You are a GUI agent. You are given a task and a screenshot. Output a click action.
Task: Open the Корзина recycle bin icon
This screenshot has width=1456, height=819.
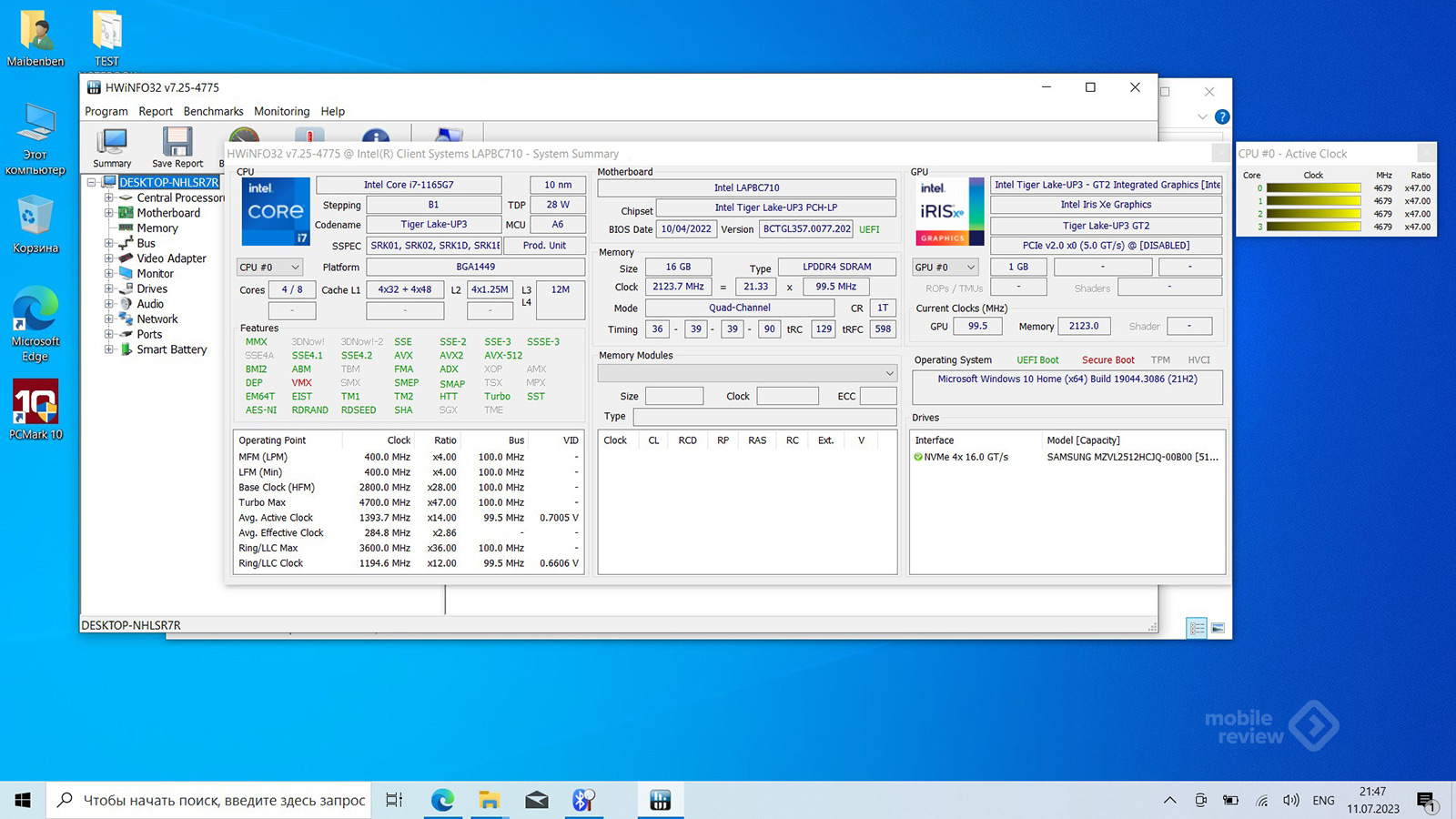click(x=35, y=224)
